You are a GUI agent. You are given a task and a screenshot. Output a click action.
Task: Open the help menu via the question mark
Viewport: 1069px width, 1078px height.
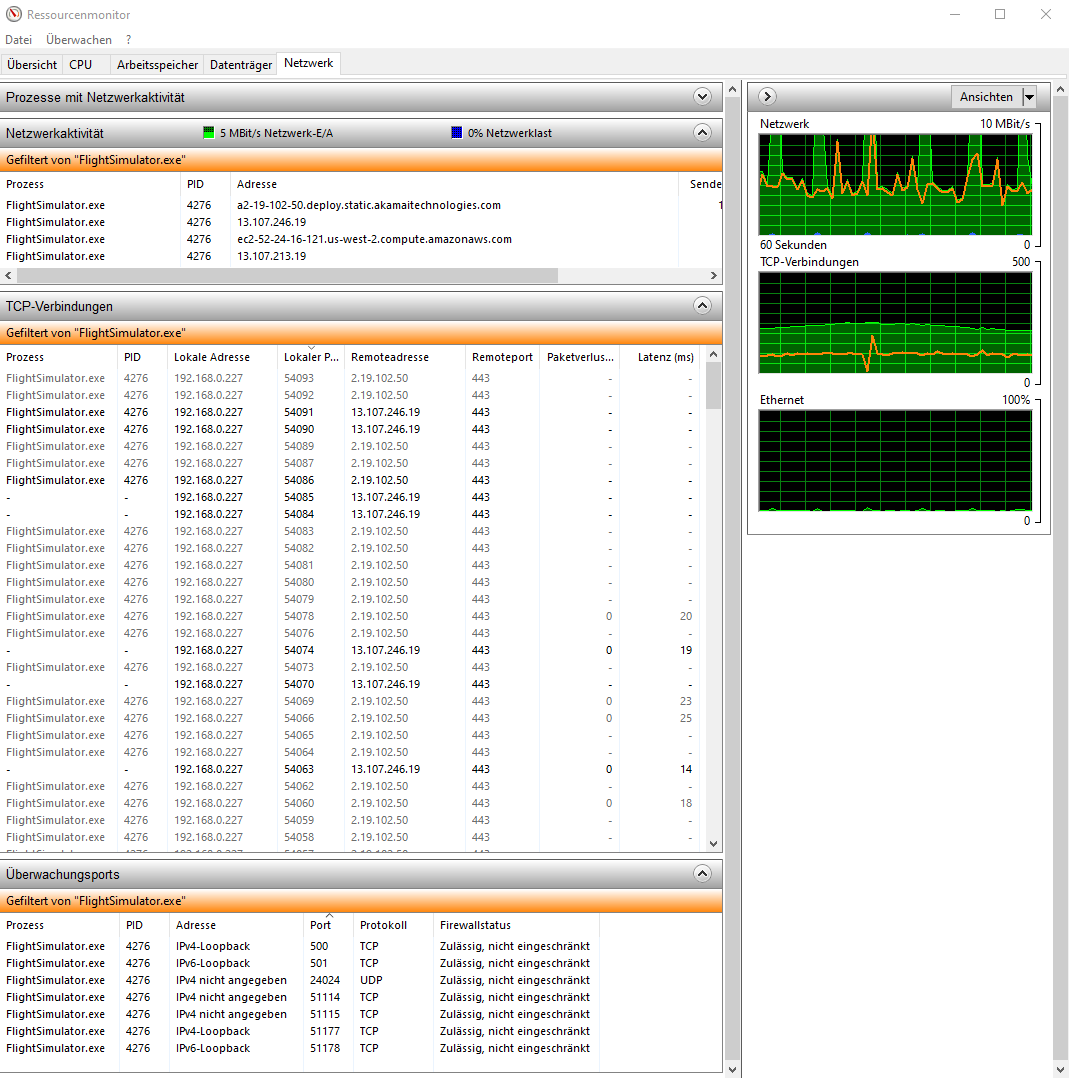(x=127, y=39)
